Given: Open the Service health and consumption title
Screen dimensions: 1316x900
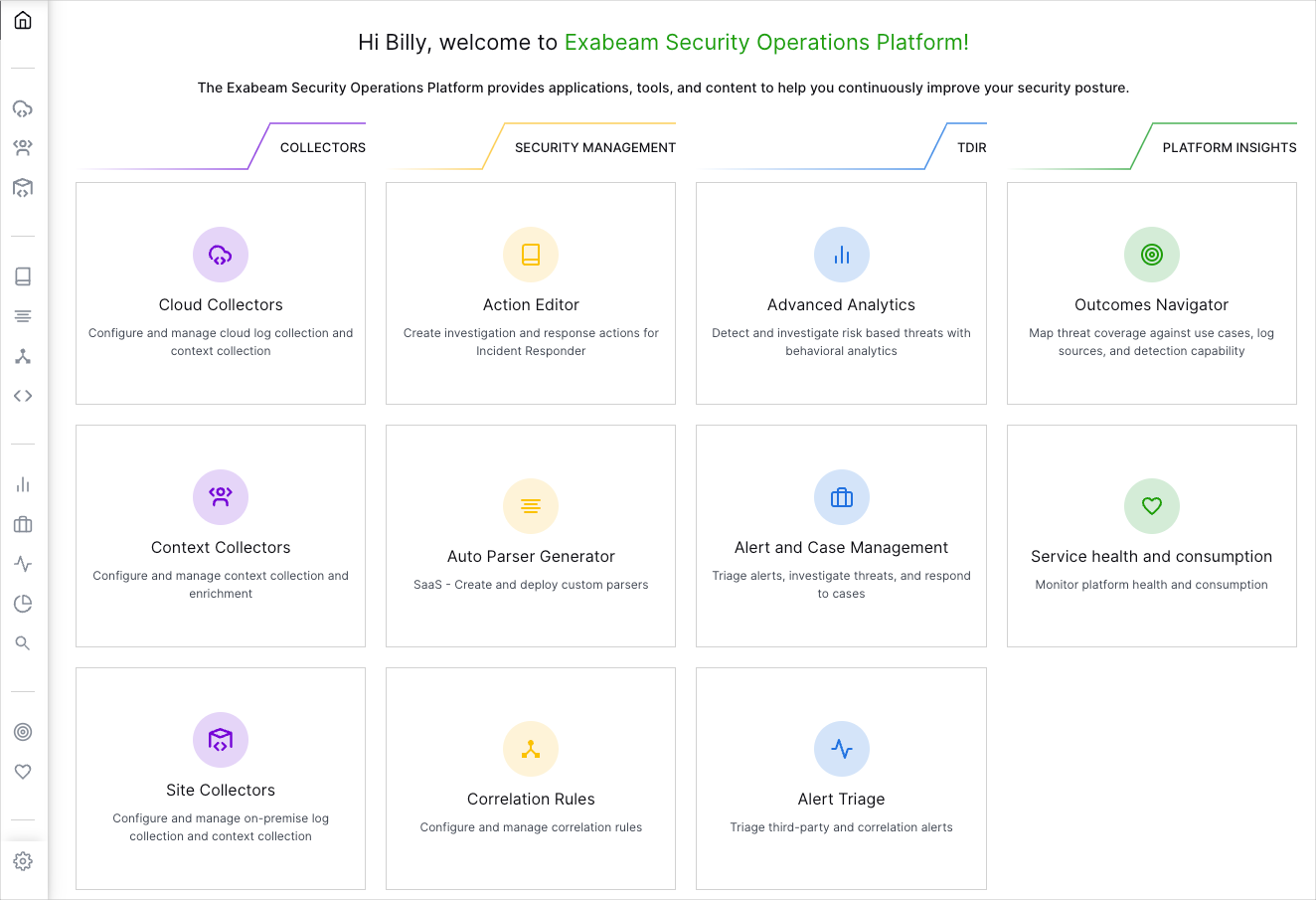Looking at the screenshot, I should pyautogui.click(x=1152, y=557).
